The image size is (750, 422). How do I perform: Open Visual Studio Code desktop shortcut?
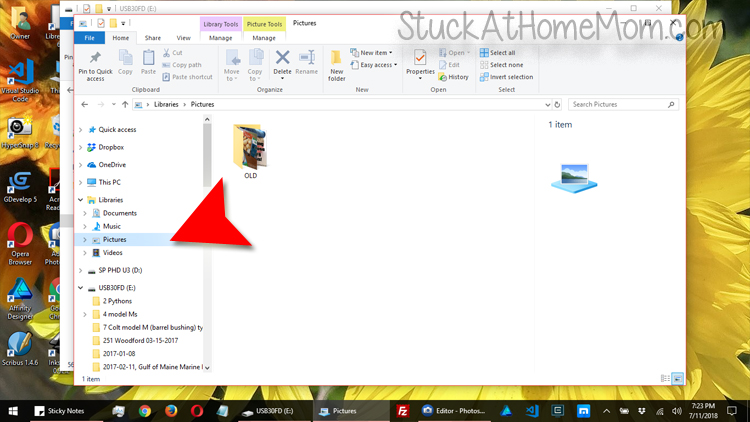click(20, 79)
